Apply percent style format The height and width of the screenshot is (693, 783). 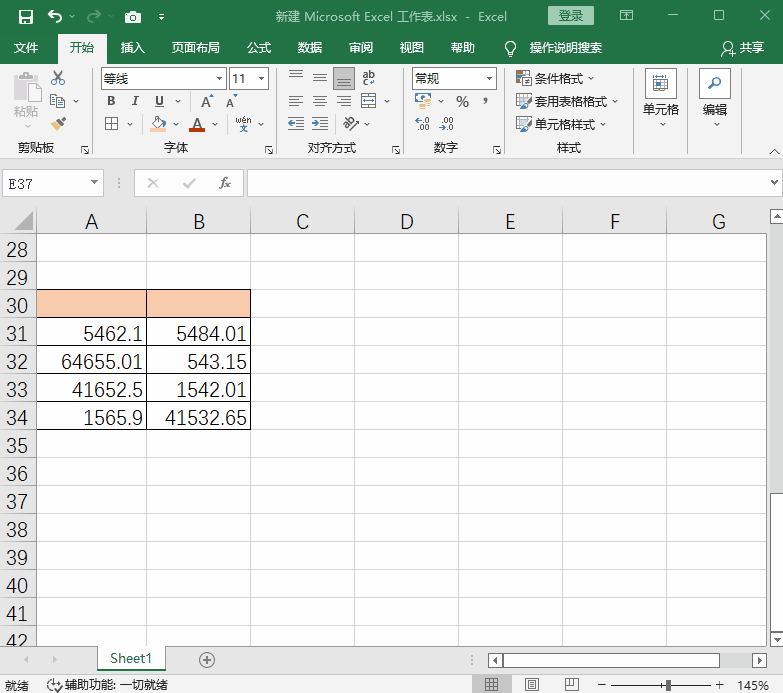tap(462, 101)
